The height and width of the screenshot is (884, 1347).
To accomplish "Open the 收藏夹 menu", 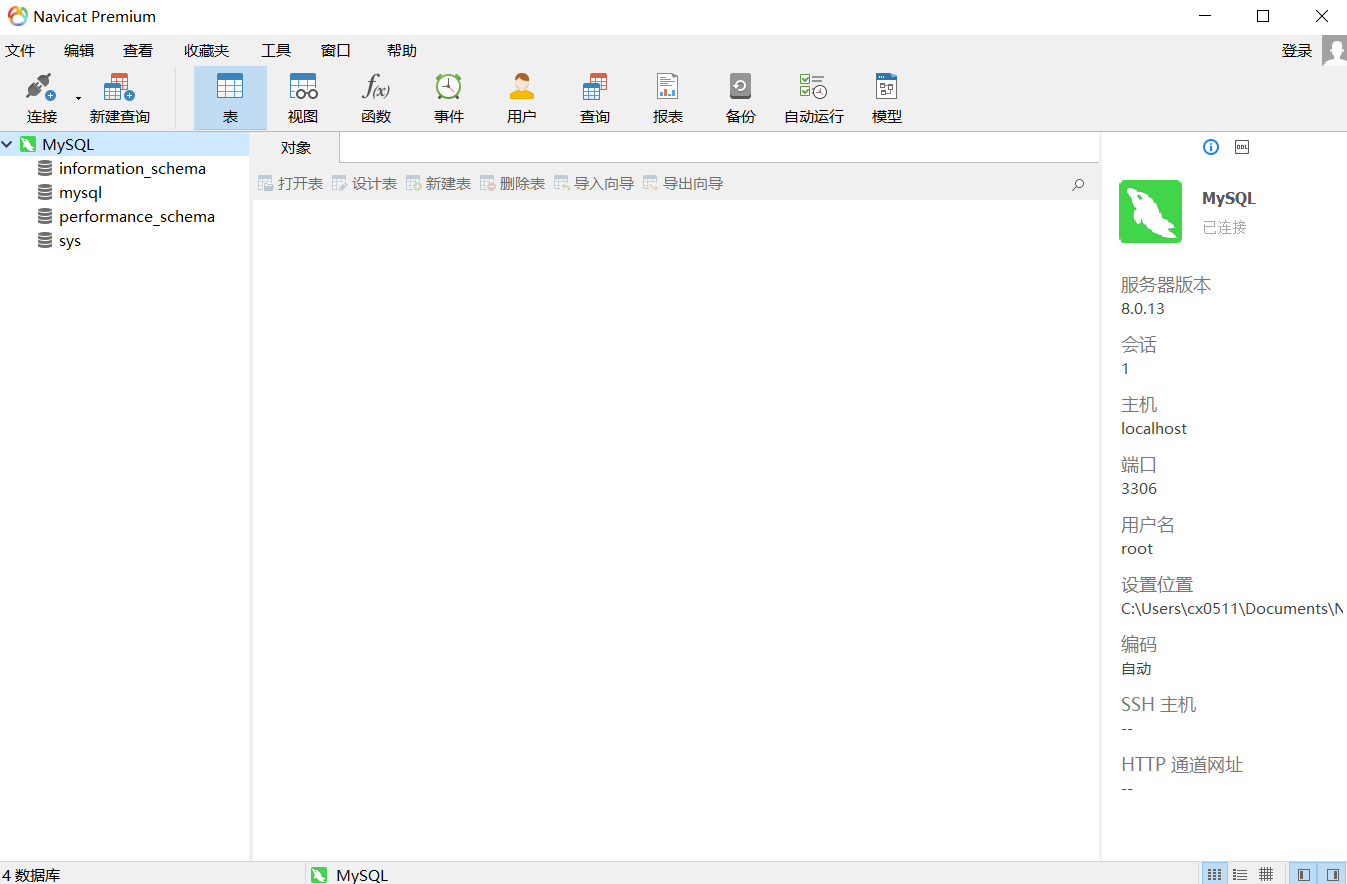I will pos(206,50).
